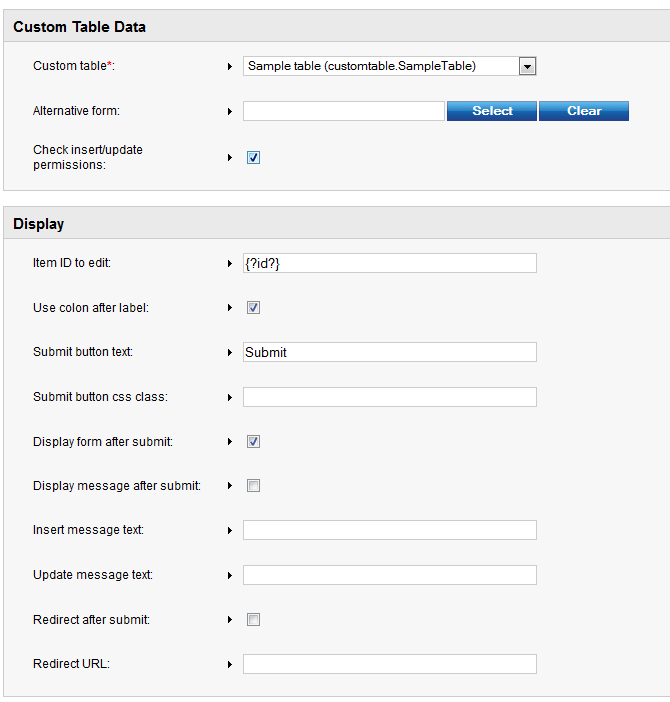Screen dimensions: 670x702
Task: Click the arrow icon beside Custom table
Action: 230,67
